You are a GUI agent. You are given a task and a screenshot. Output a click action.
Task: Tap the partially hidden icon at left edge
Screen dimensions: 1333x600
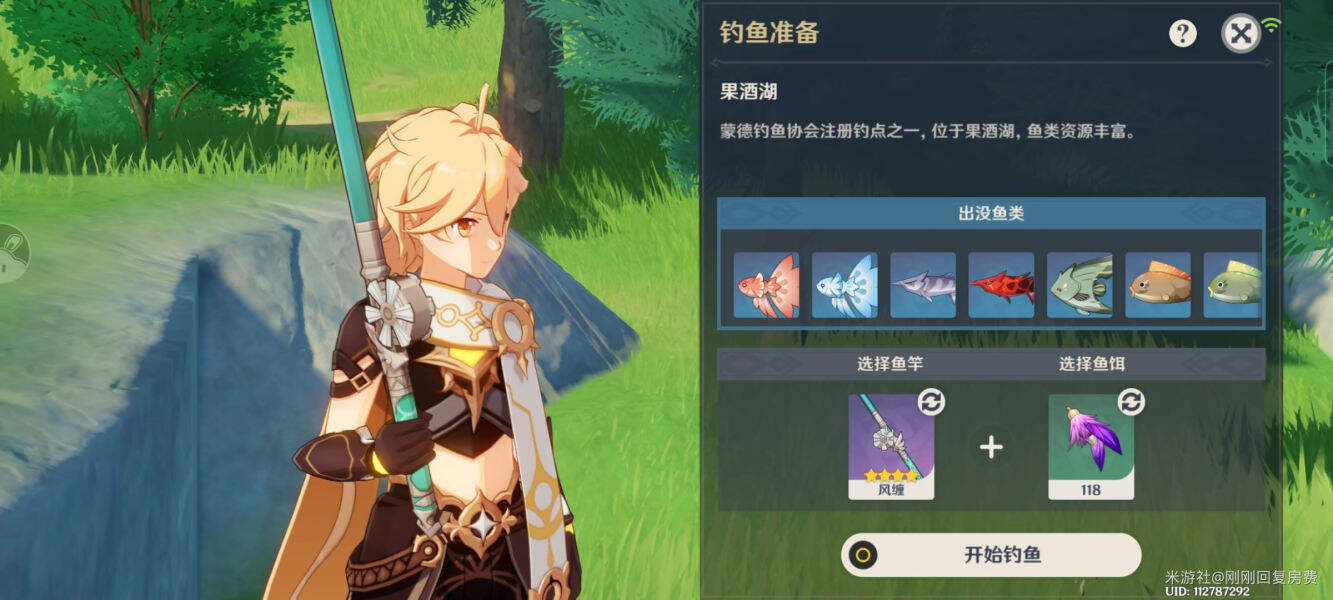(x=11, y=253)
